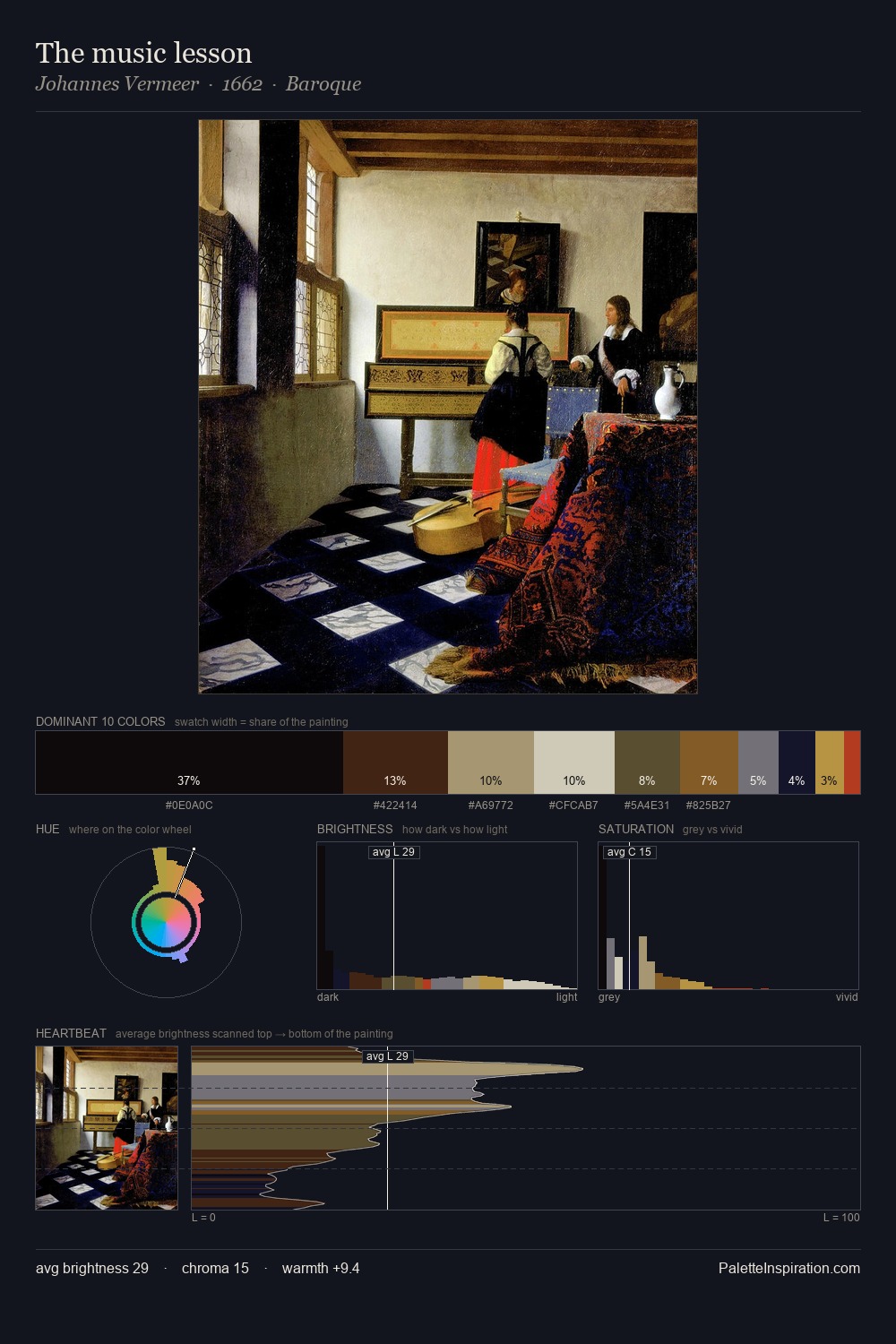Click the hex label "#CFCAB7"
896x1344 pixels.
(573, 806)
